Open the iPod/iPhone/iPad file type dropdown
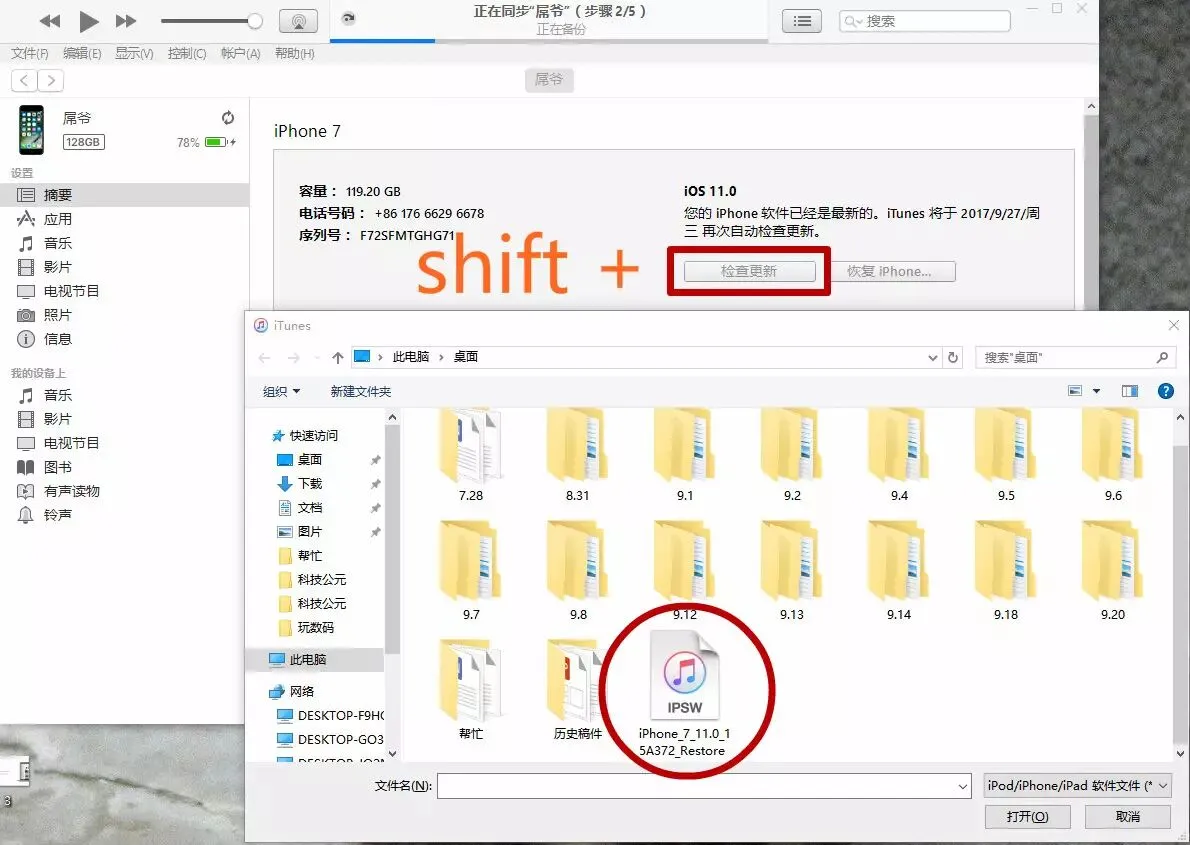 1077,786
